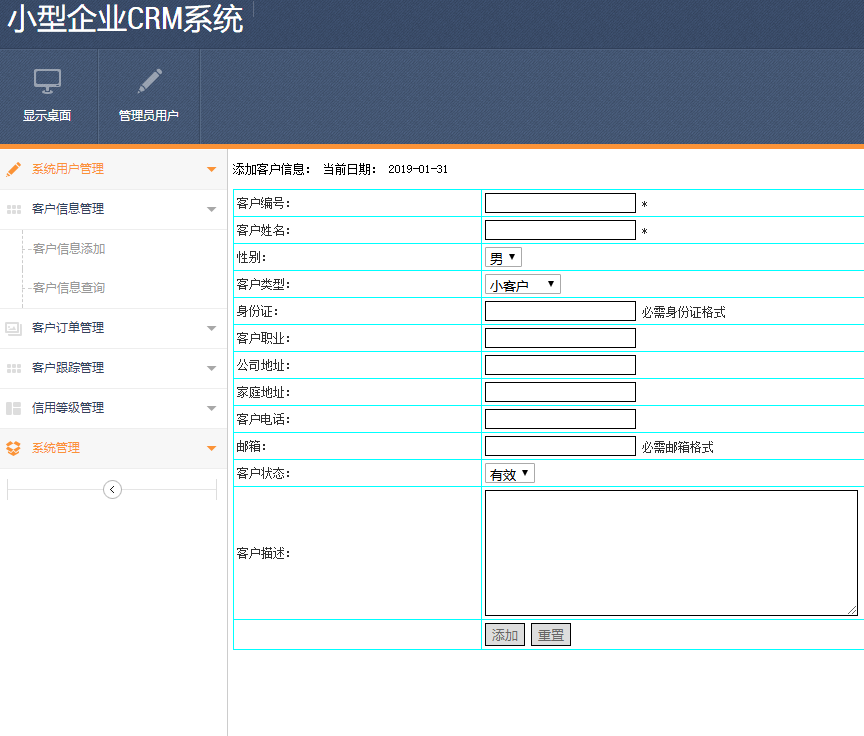This screenshot has width=864, height=736.
Task: Open the 客户跟踪管理 menu
Action: coord(114,368)
